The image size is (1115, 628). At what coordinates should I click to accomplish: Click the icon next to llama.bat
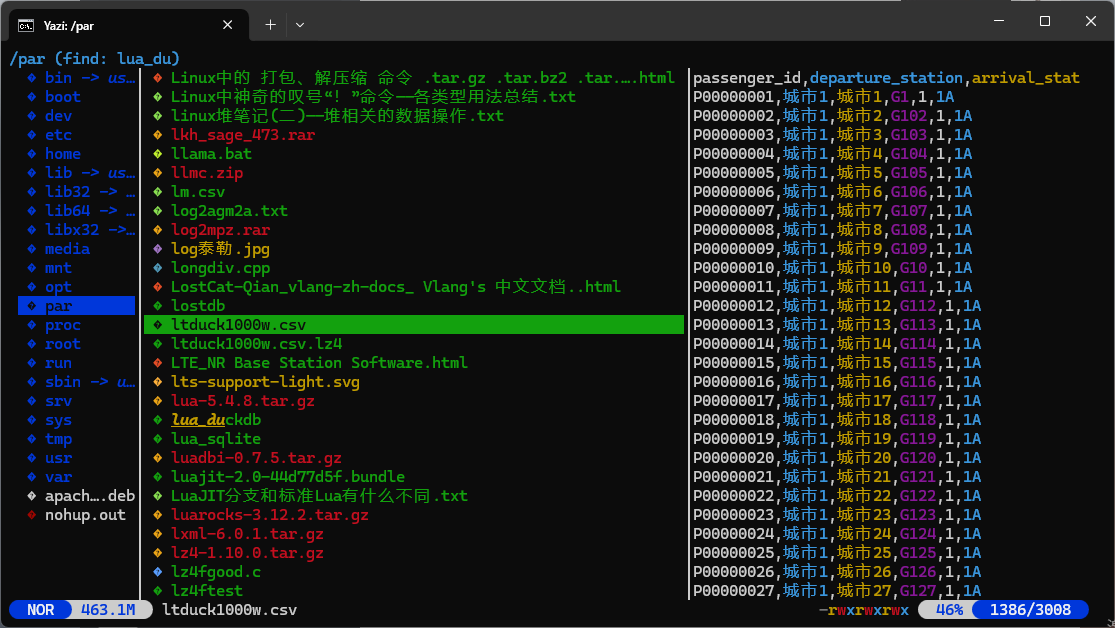pyautogui.click(x=158, y=154)
